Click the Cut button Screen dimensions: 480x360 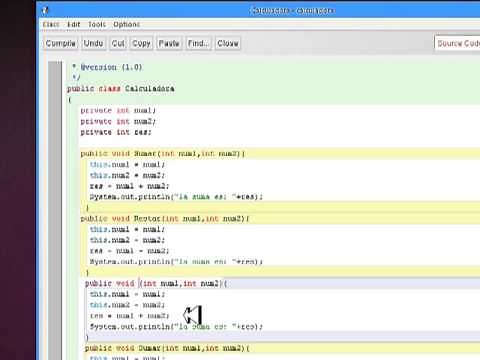(118, 43)
